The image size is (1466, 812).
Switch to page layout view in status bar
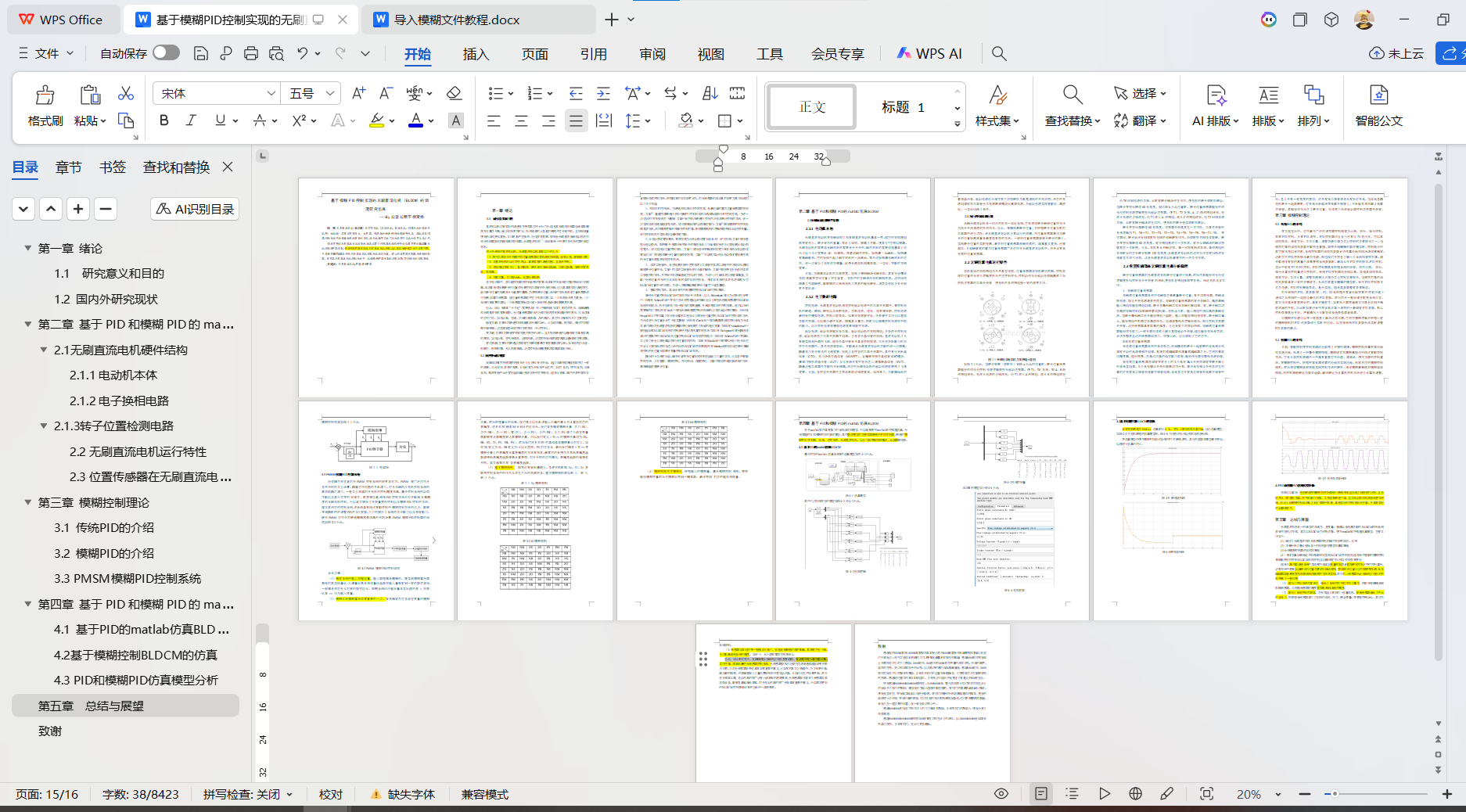pos(1040,794)
